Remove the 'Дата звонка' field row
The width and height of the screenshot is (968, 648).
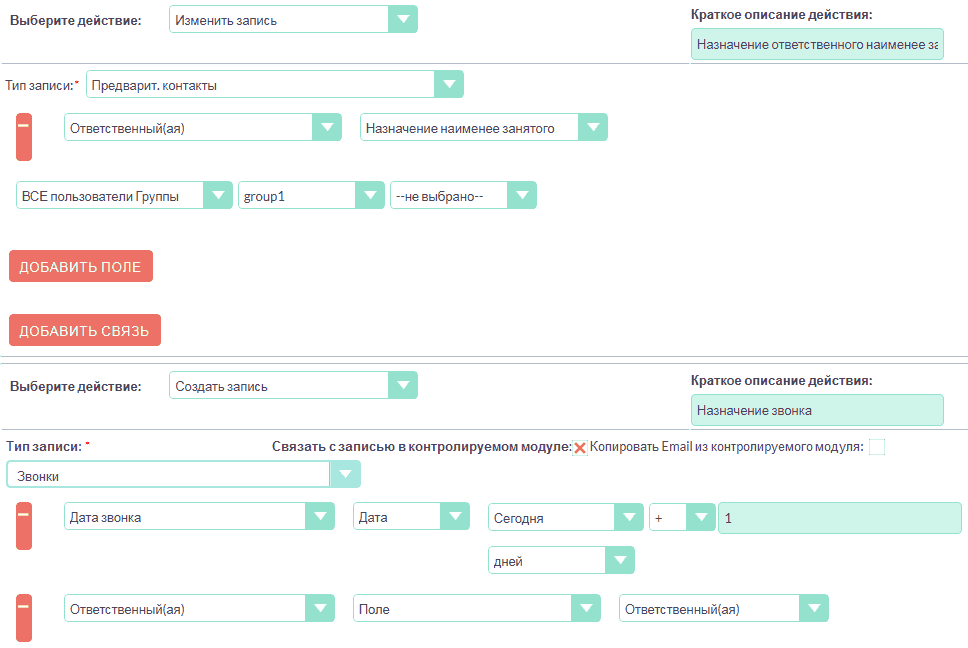tap(24, 525)
